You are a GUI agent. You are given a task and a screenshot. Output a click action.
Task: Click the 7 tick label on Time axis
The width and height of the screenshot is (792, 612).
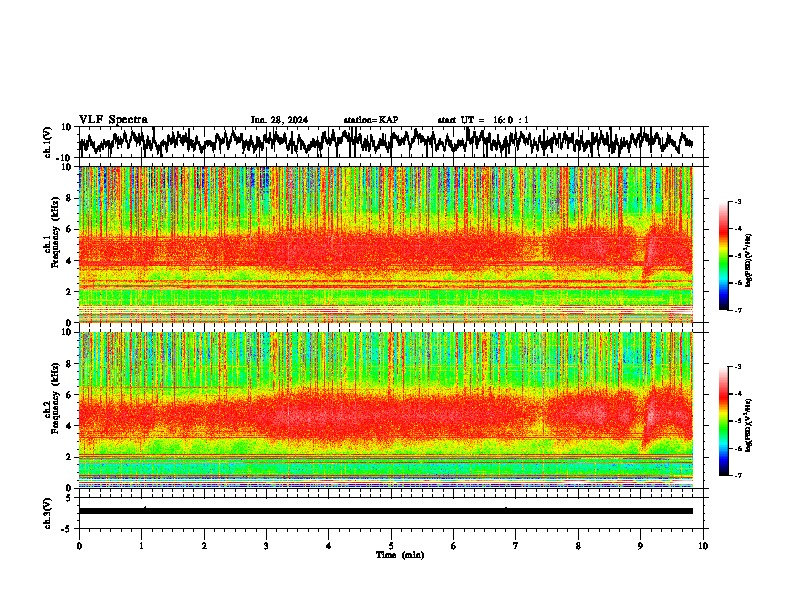[x=516, y=546]
